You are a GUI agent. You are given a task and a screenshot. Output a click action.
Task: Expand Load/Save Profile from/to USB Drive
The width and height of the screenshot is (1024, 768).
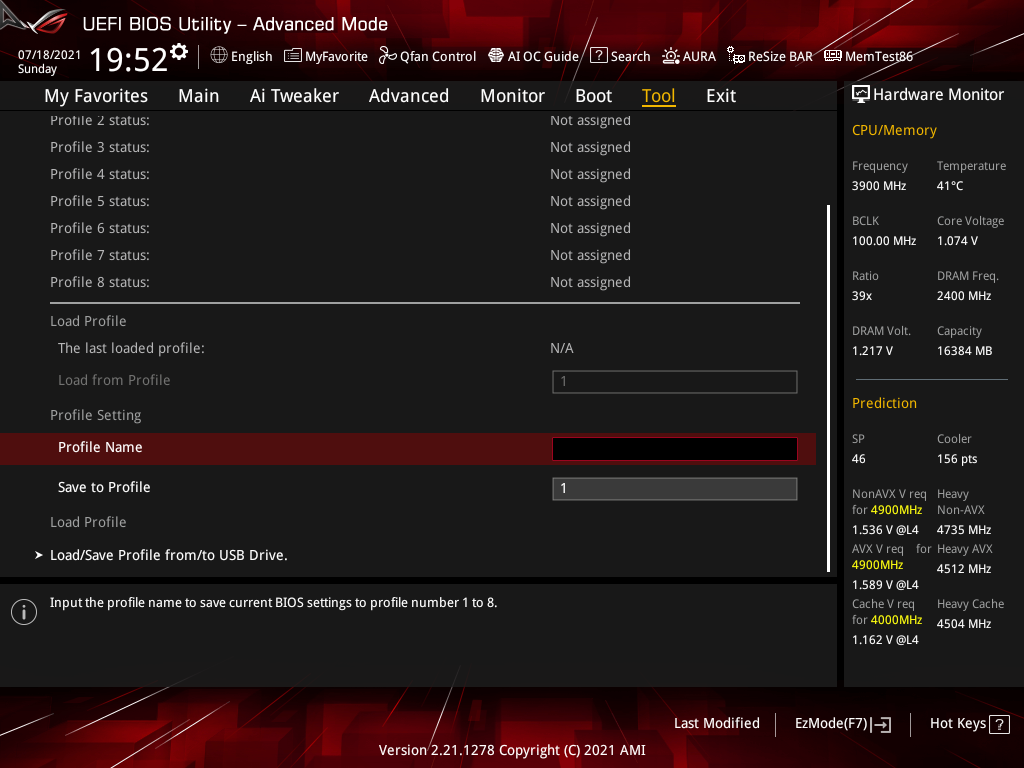coord(168,554)
